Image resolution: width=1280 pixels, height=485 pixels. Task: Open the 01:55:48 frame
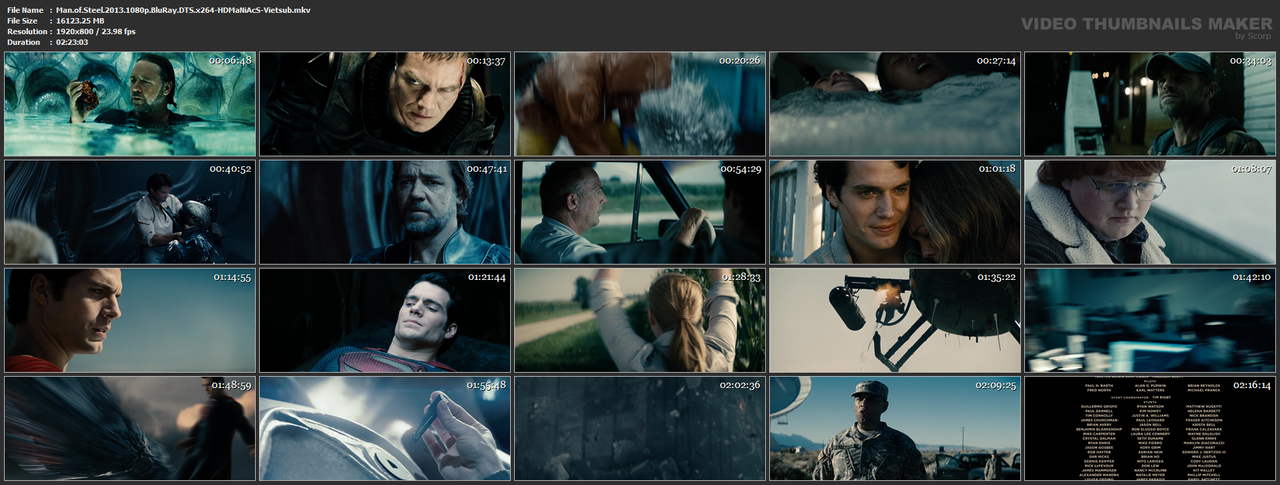click(384, 428)
